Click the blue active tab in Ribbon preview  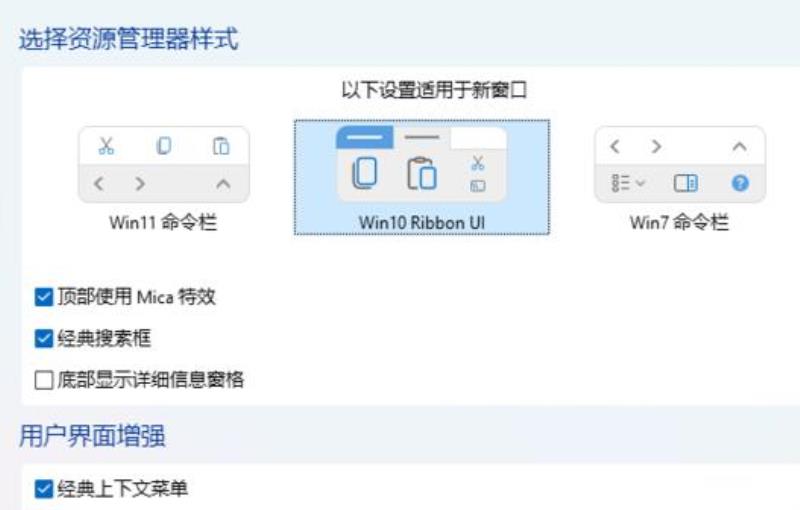(x=364, y=137)
